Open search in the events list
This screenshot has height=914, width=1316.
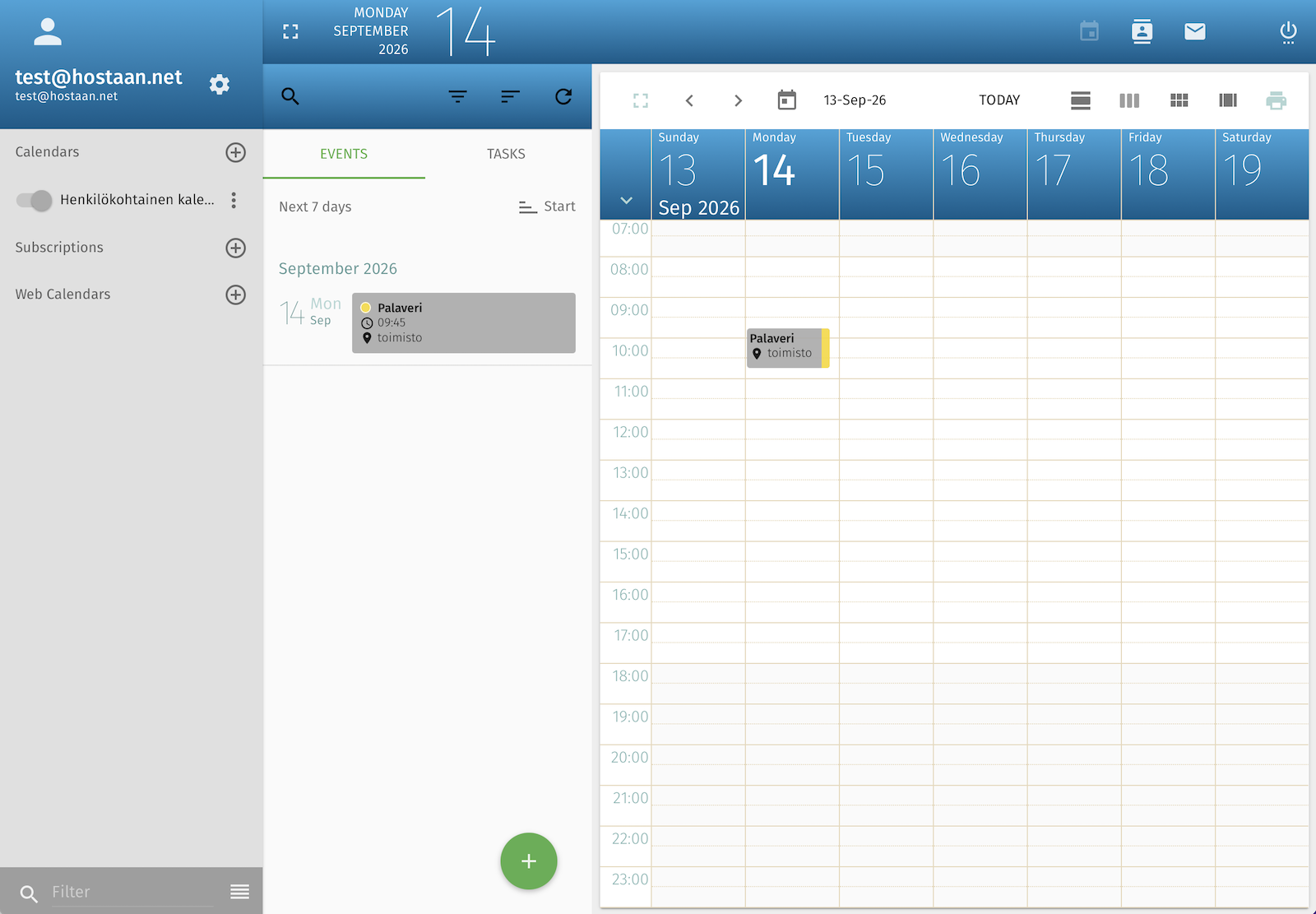(x=290, y=96)
